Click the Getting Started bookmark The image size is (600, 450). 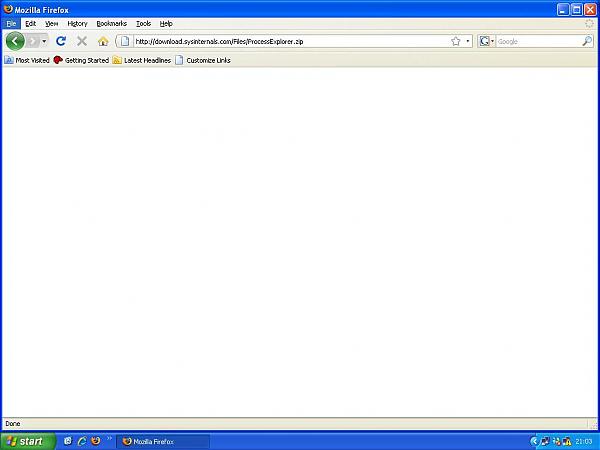[x=82, y=60]
